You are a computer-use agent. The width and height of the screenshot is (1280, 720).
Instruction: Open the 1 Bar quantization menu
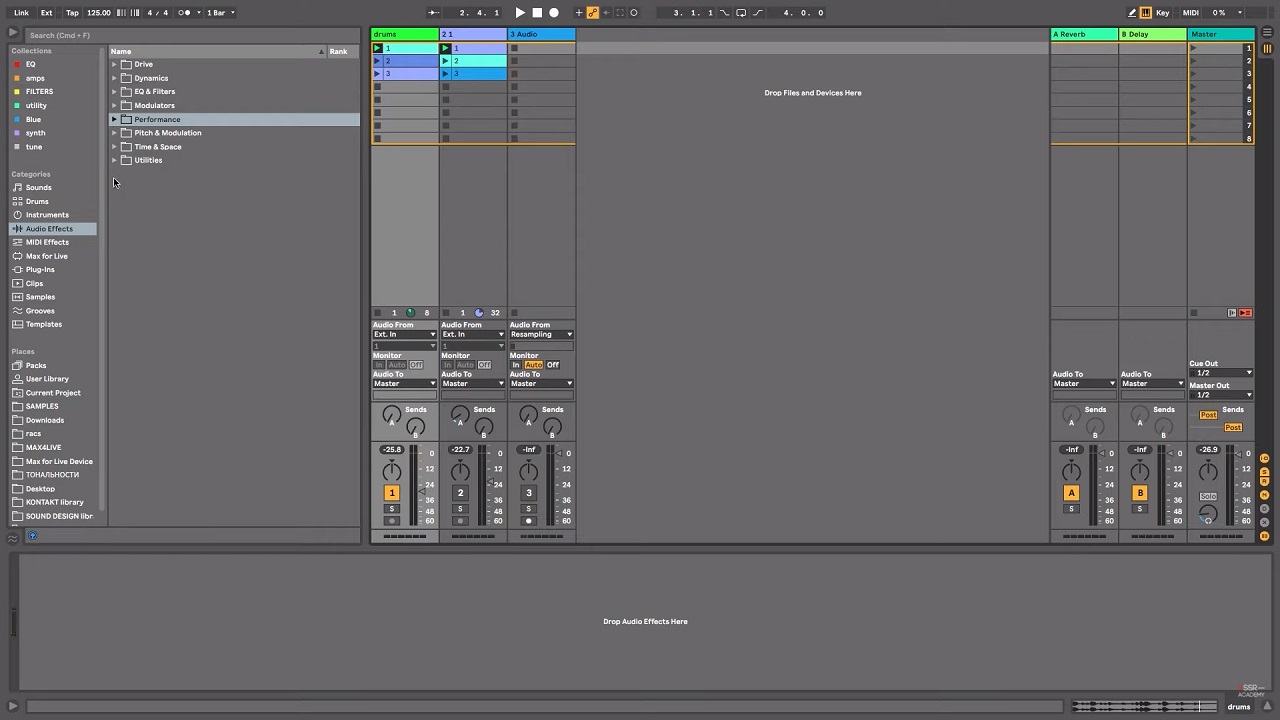point(220,13)
